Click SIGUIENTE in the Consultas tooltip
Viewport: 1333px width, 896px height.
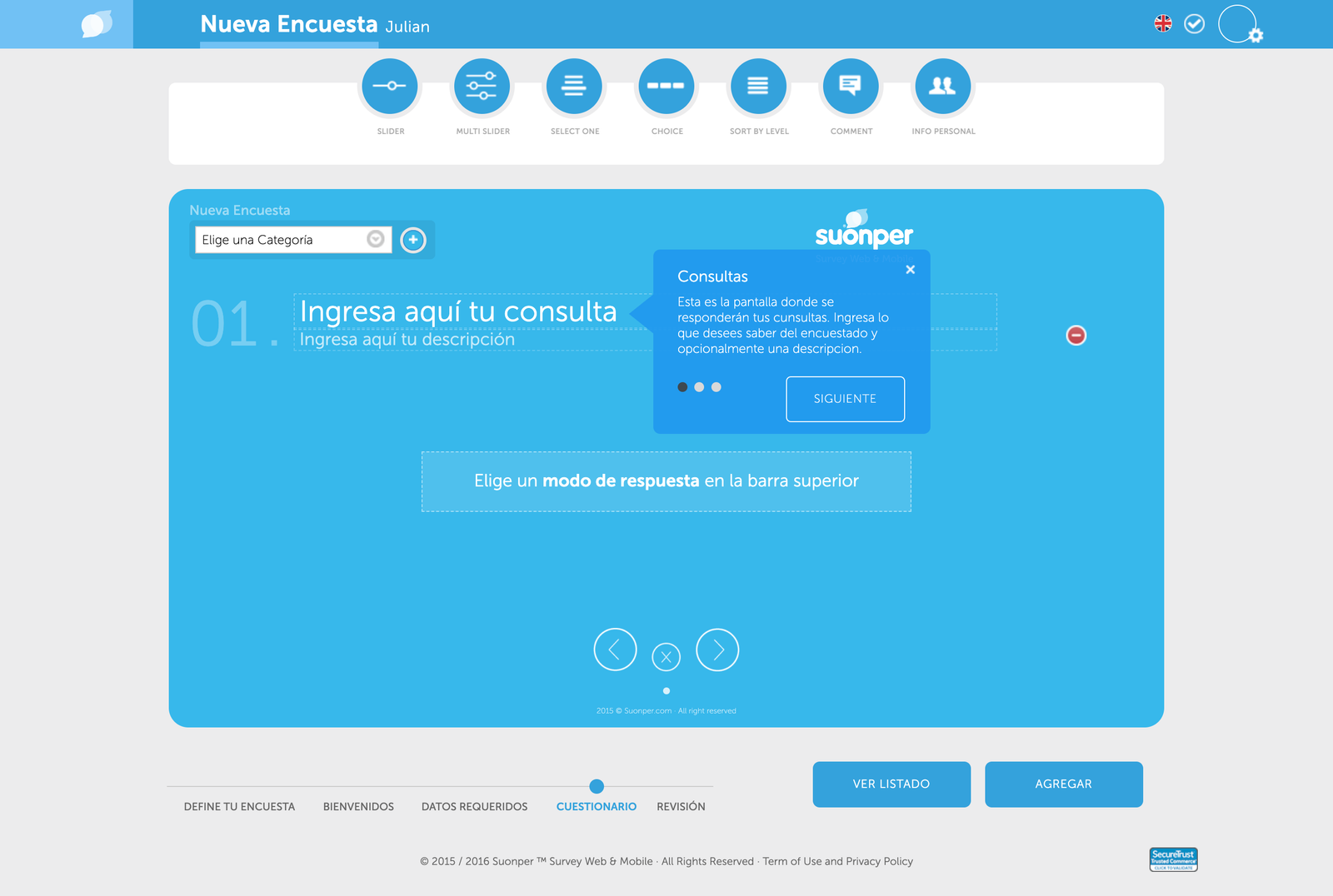pyautogui.click(x=845, y=399)
